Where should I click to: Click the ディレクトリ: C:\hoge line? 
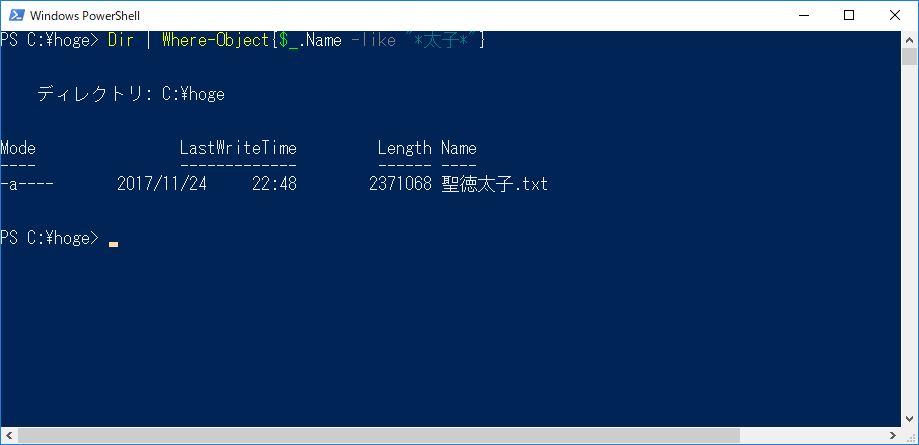click(131, 94)
